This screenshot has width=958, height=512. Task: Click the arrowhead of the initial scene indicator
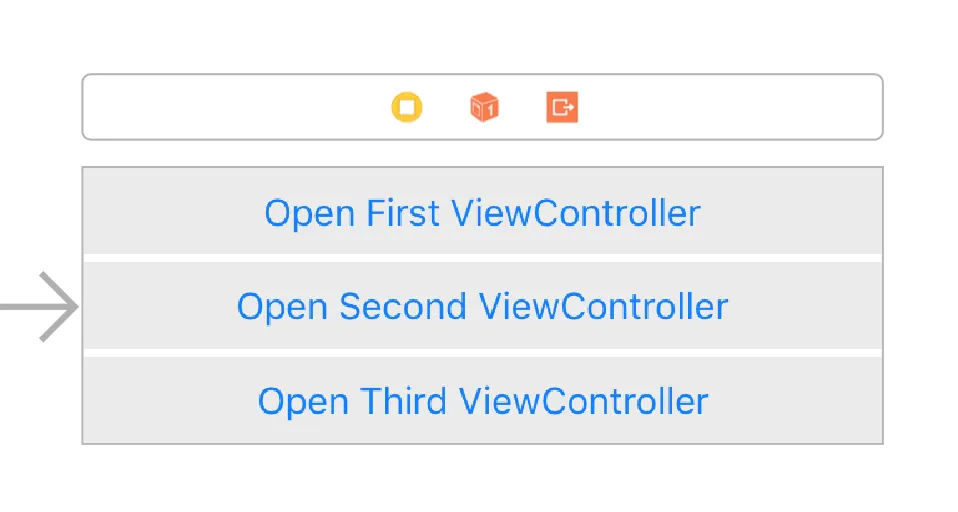pos(66,307)
